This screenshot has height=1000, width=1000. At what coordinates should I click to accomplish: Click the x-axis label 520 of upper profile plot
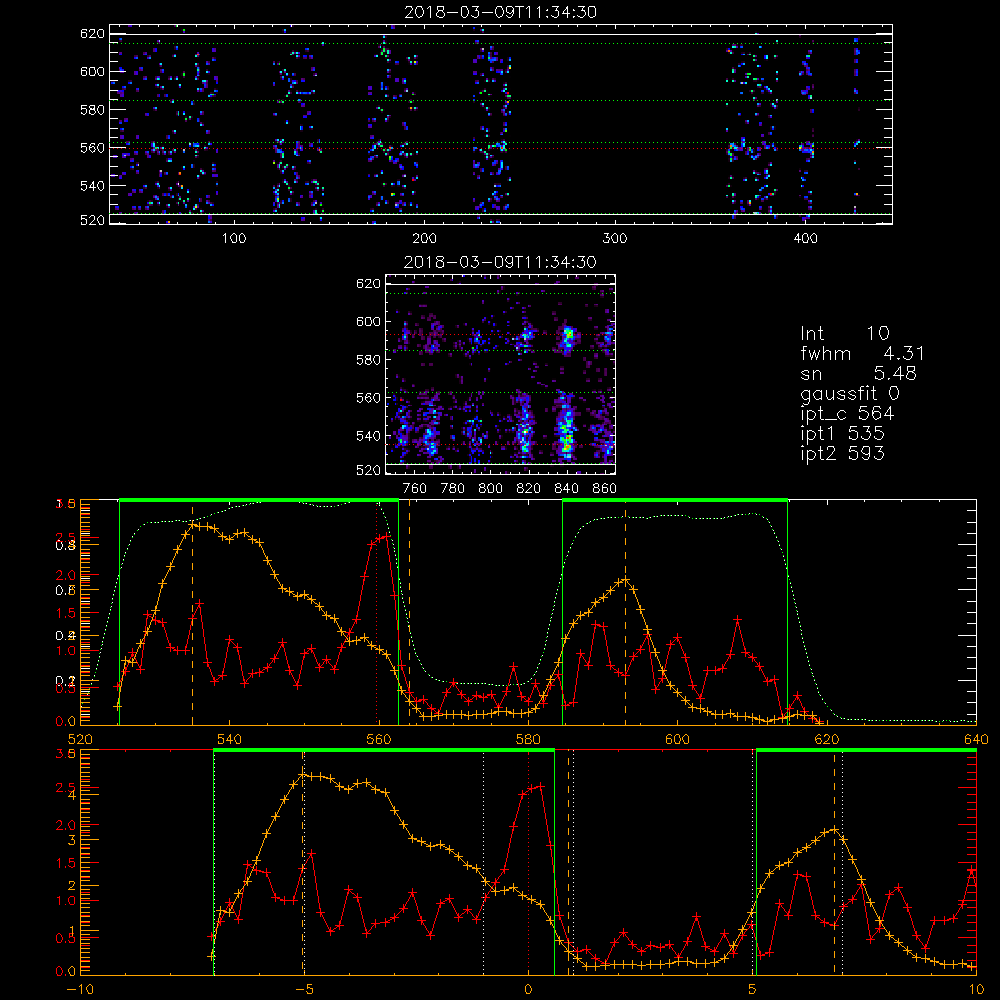[80, 740]
